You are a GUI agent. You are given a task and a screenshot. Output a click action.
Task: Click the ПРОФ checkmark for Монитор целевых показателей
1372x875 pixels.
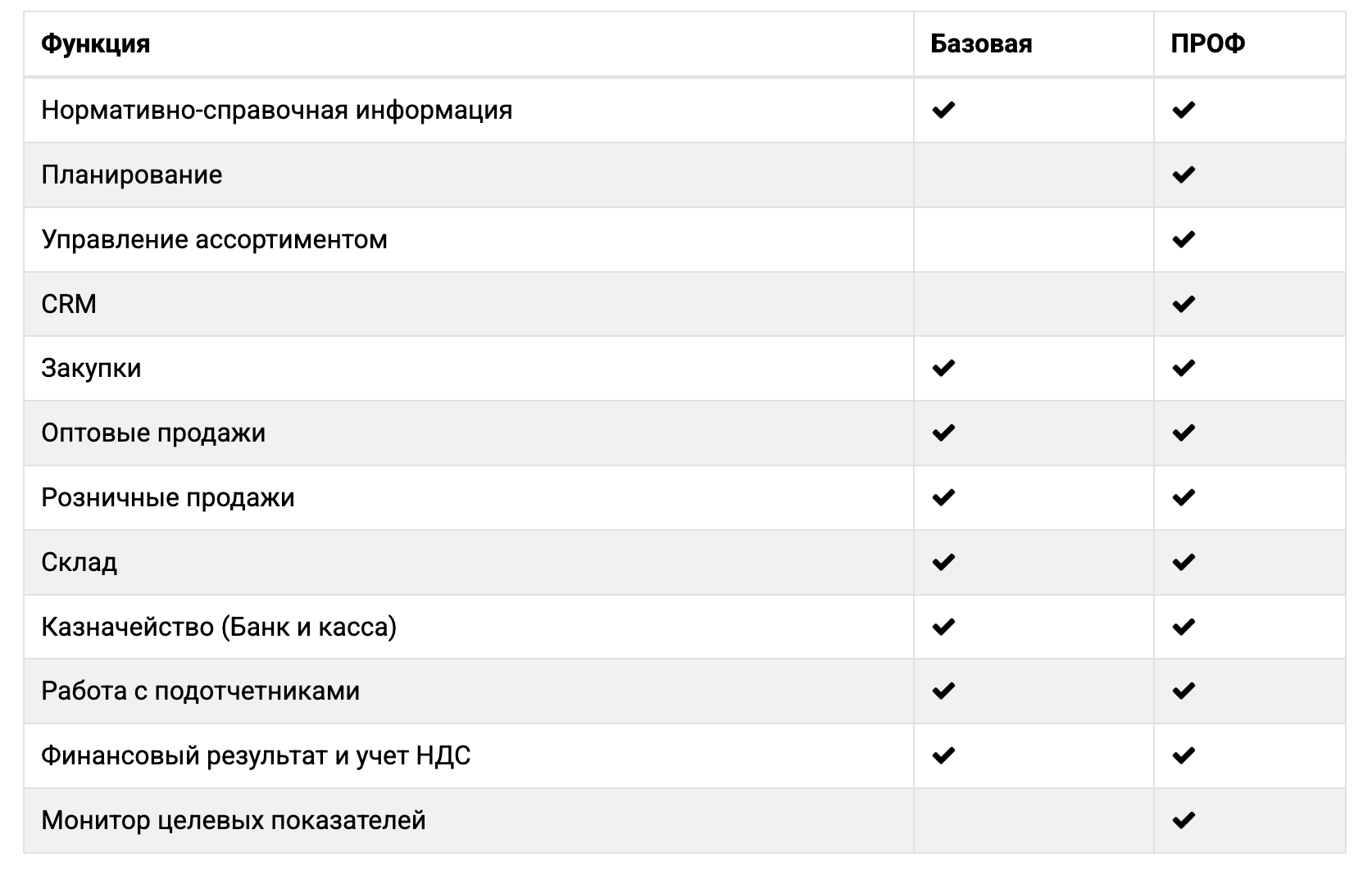1183,820
